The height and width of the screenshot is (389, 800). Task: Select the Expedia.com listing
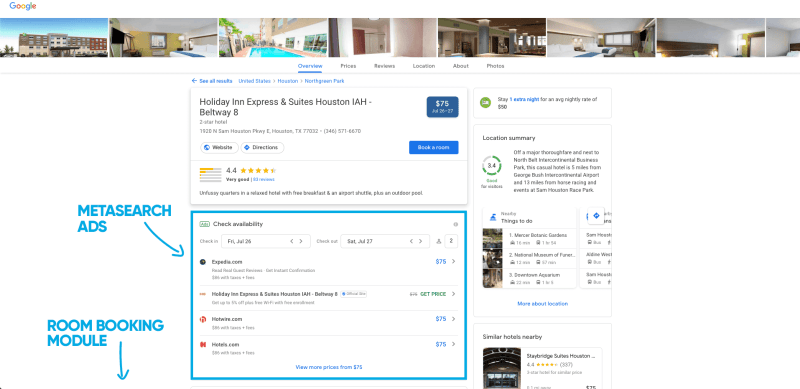point(328,269)
